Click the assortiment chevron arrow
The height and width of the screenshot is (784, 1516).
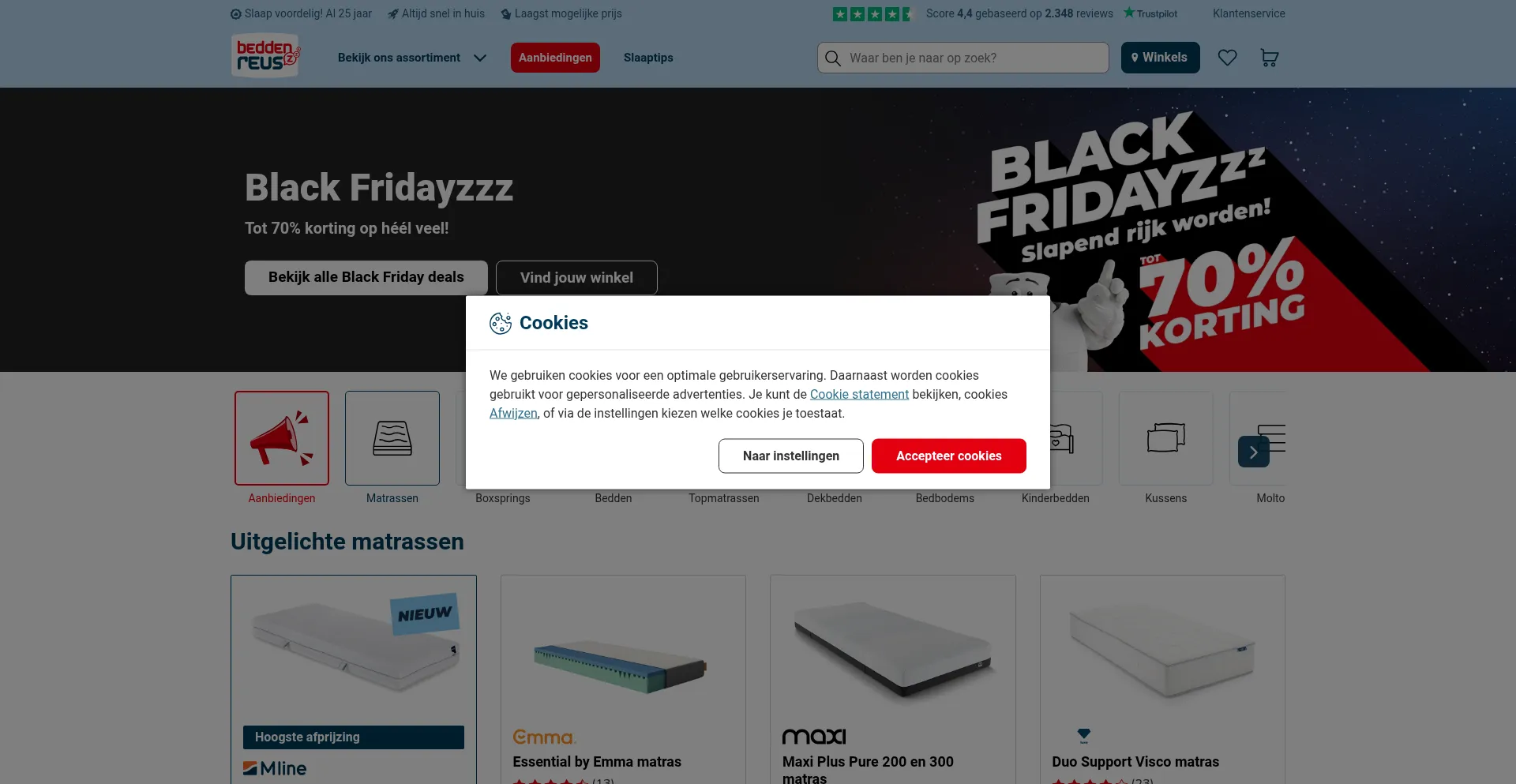coord(480,58)
